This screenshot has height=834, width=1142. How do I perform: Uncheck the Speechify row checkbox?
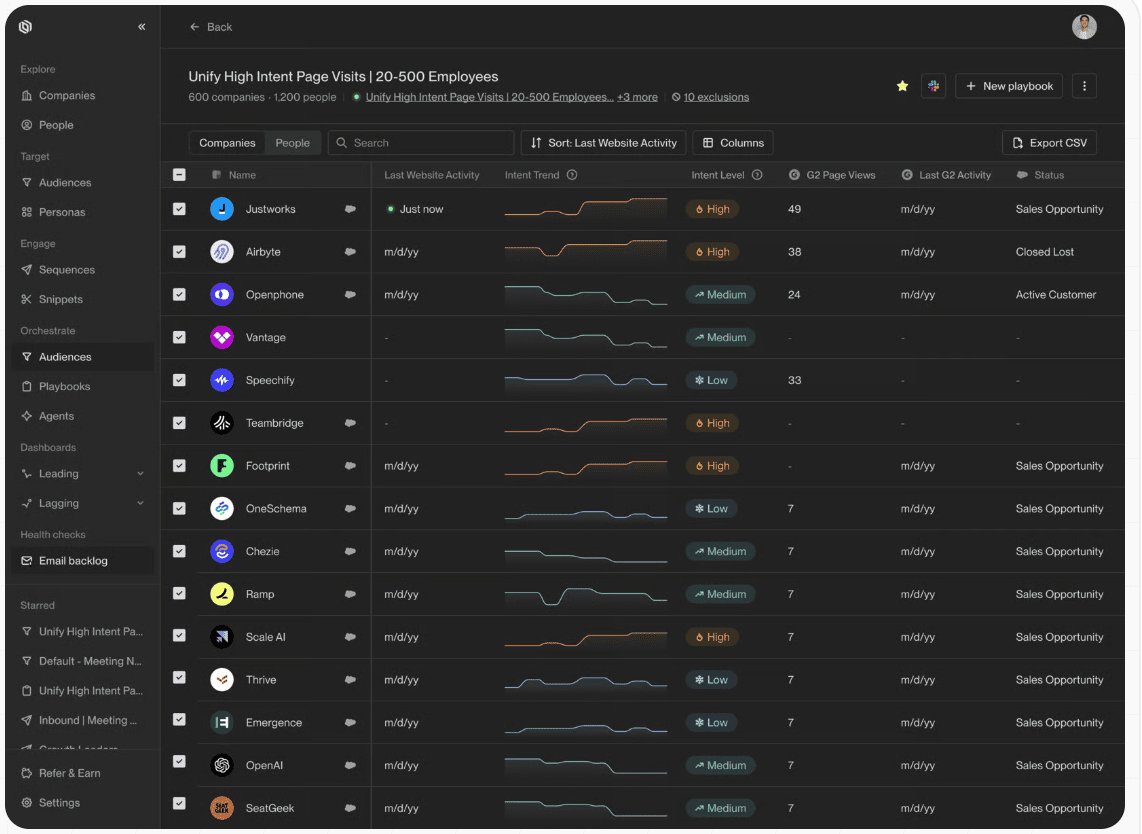click(x=179, y=380)
